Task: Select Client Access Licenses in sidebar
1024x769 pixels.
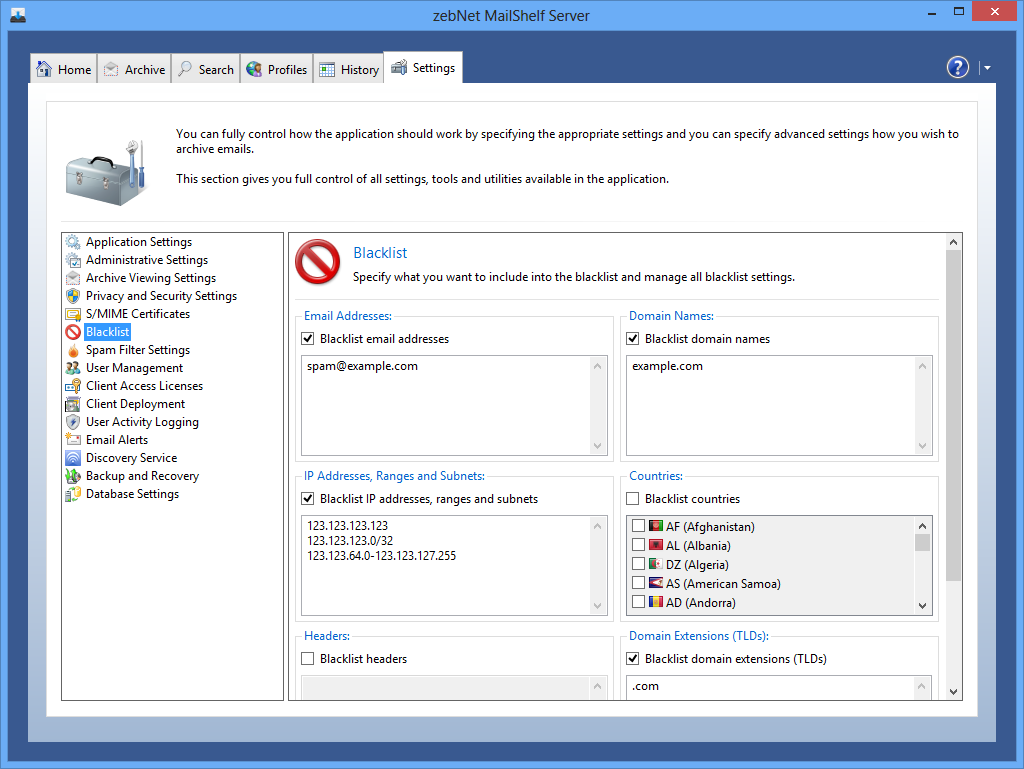Action: point(144,386)
